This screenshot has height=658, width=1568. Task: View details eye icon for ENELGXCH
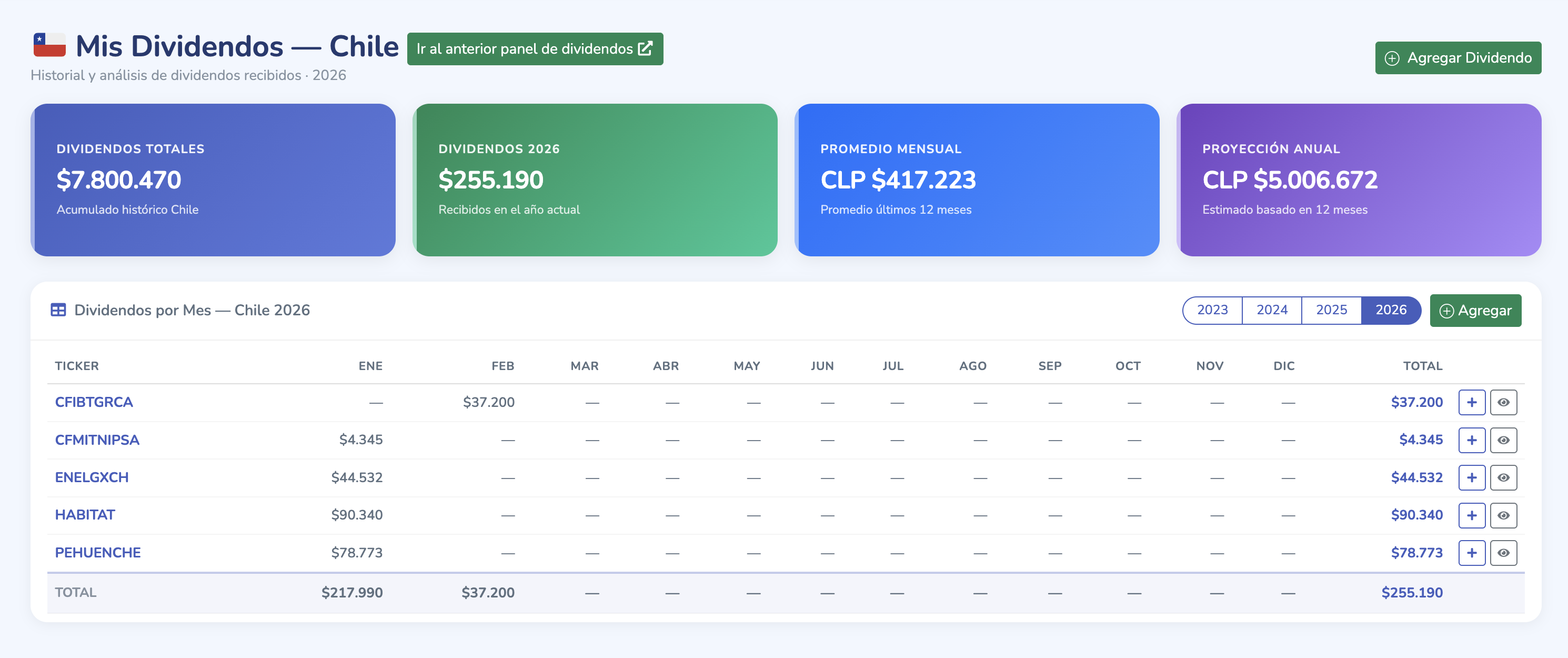(x=1503, y=478)
